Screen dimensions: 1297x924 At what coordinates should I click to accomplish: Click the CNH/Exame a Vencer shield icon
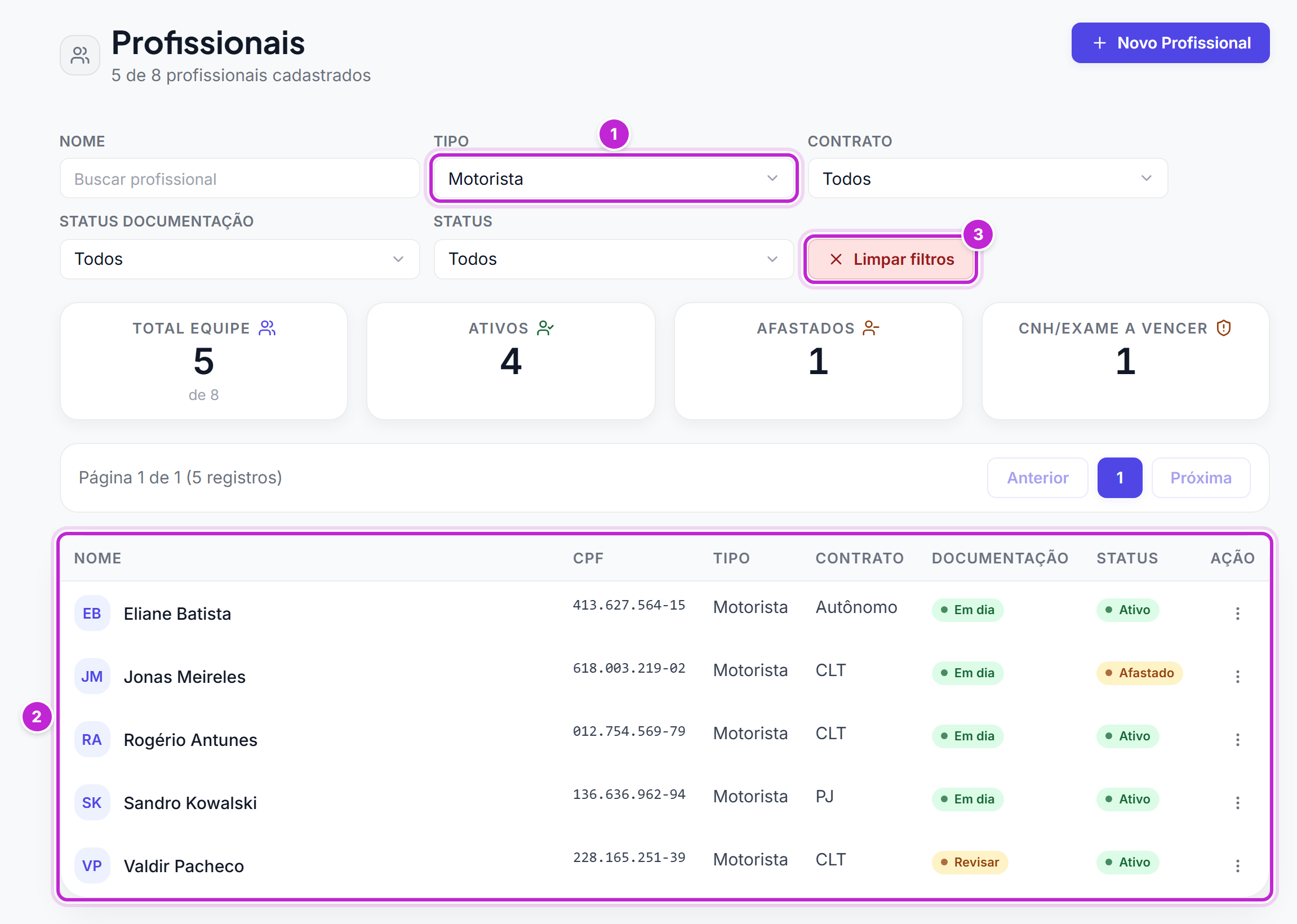point(1224,328)
